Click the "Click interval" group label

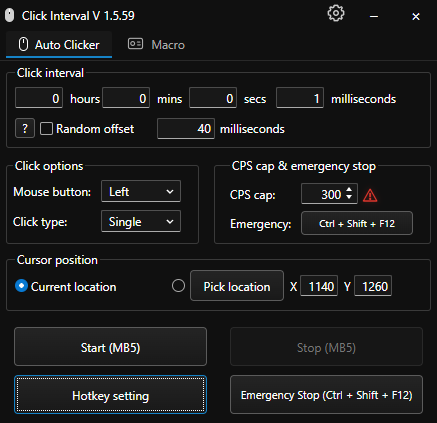(50, 73)
